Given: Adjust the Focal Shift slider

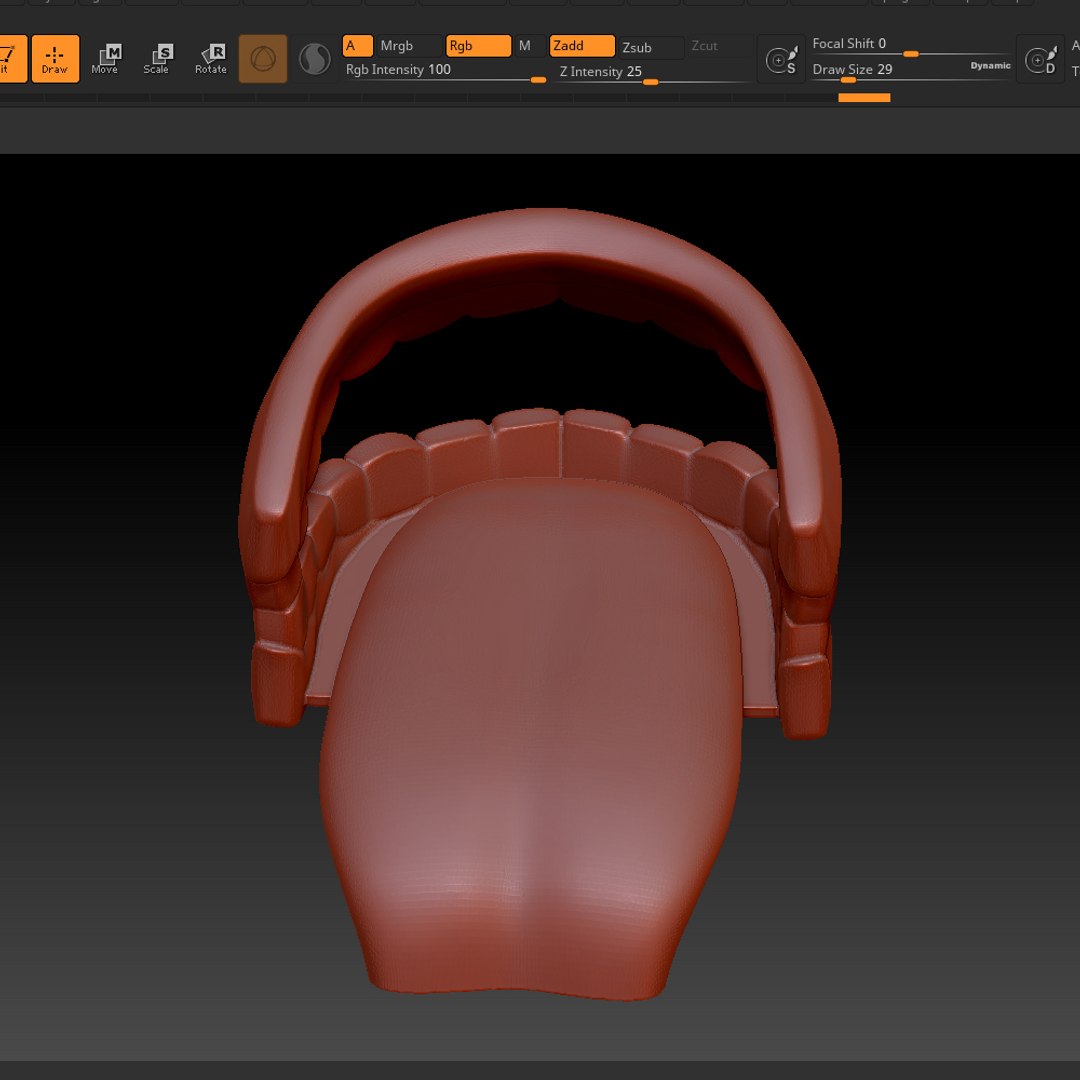Looking at the screenshot, I should 911,45.
